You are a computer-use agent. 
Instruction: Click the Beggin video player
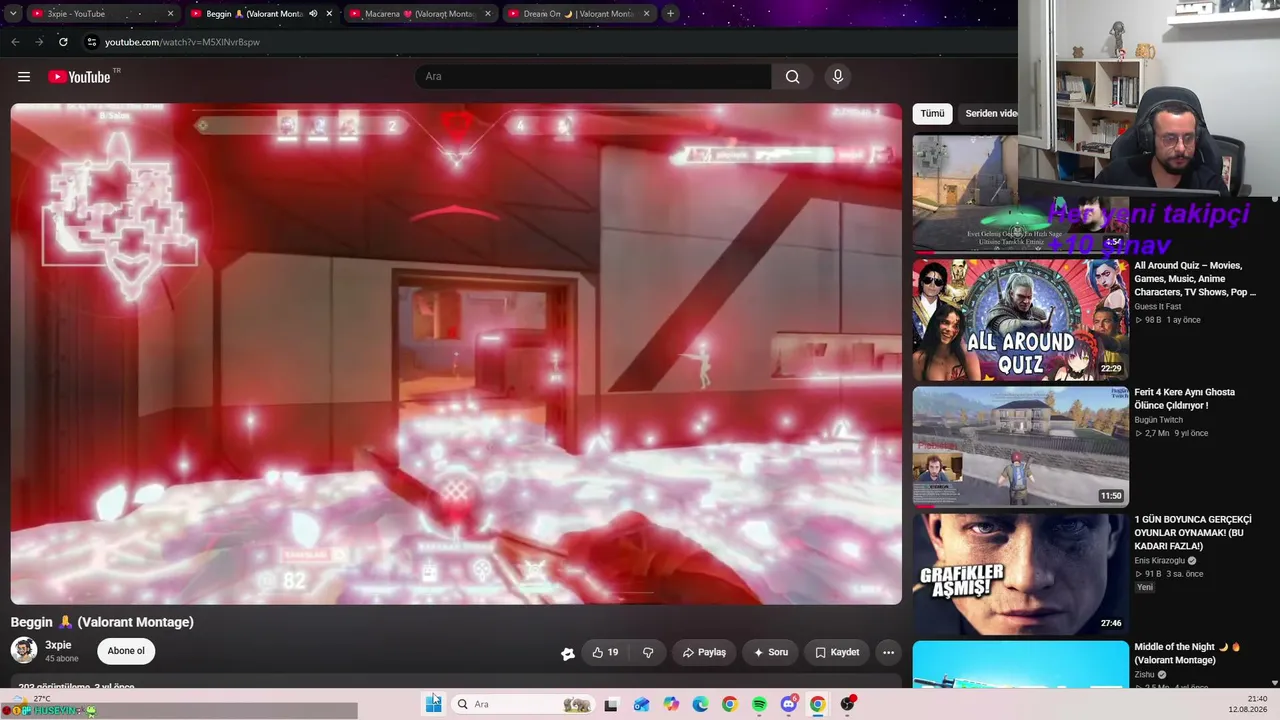pos(456,354)
